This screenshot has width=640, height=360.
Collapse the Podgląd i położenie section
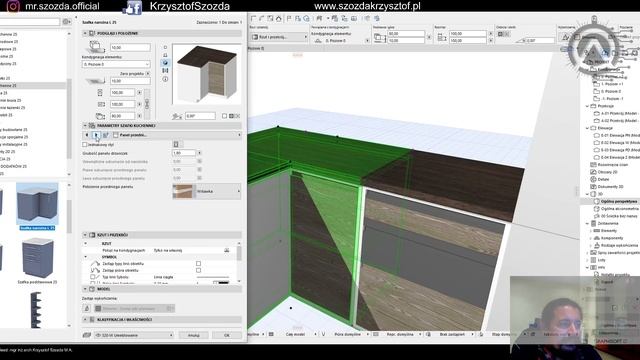click(85, 33)
